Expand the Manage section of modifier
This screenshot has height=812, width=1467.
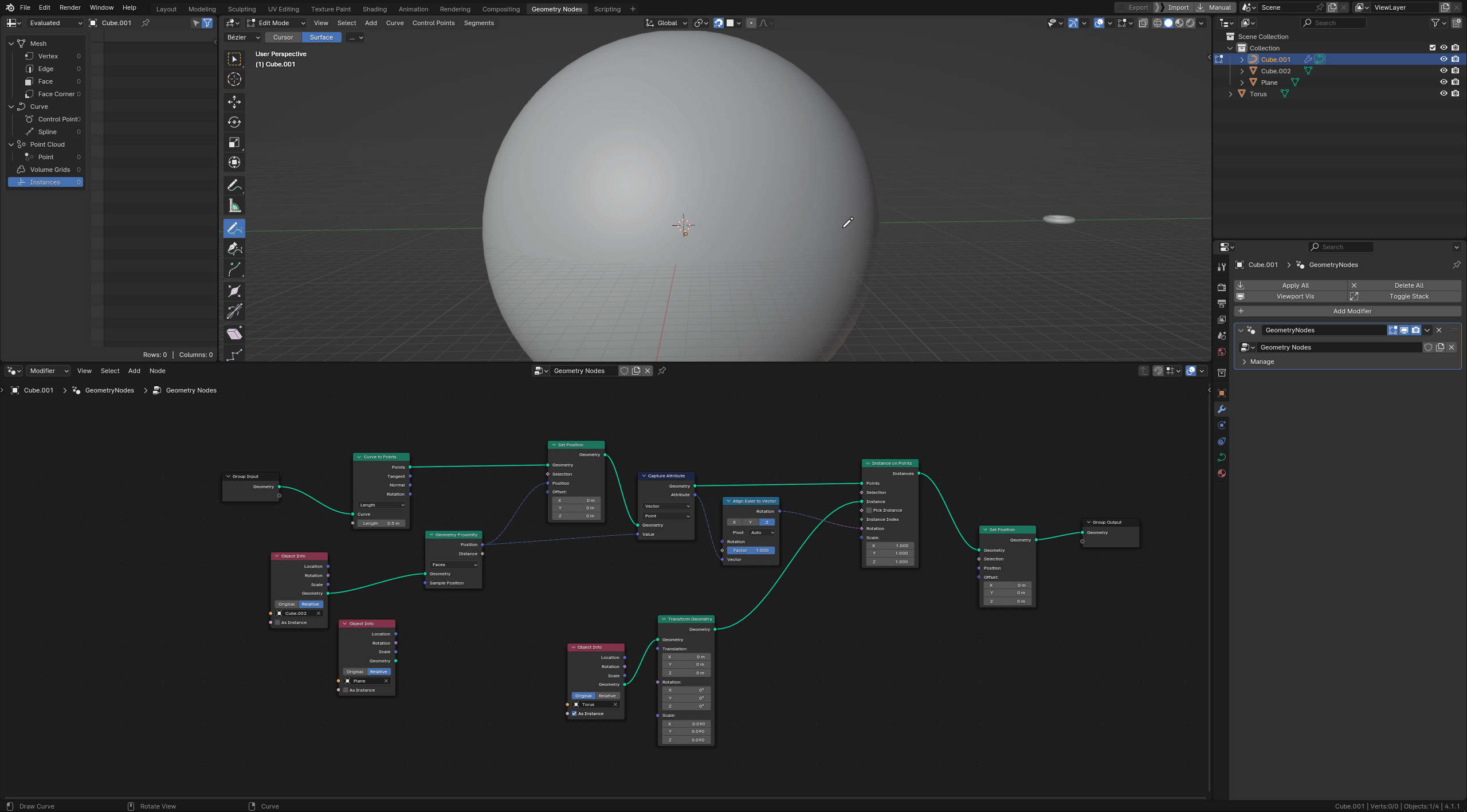tap(1261, 362)
